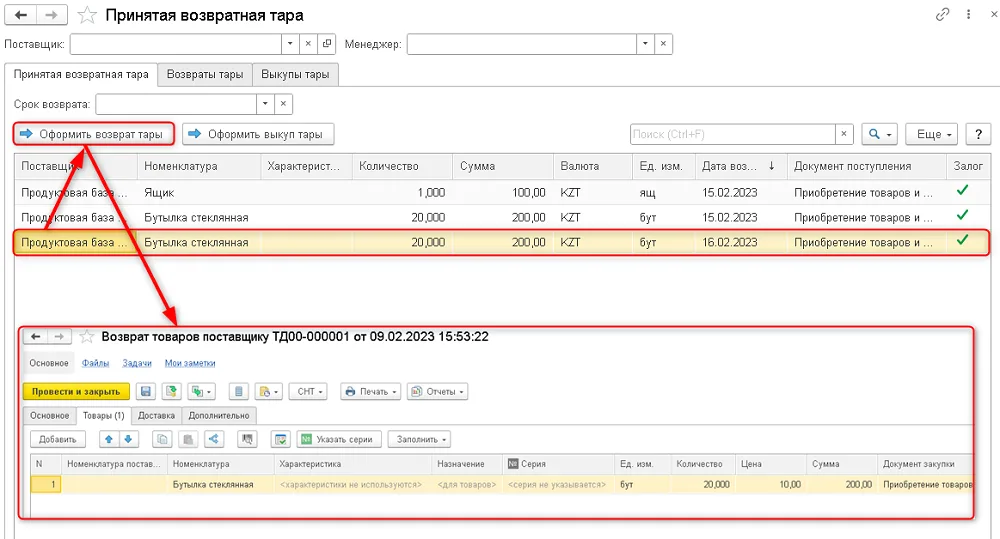1000x539 pixels.
Task: Add page to favorites with star icon
Action: click(x=87, y=15)
